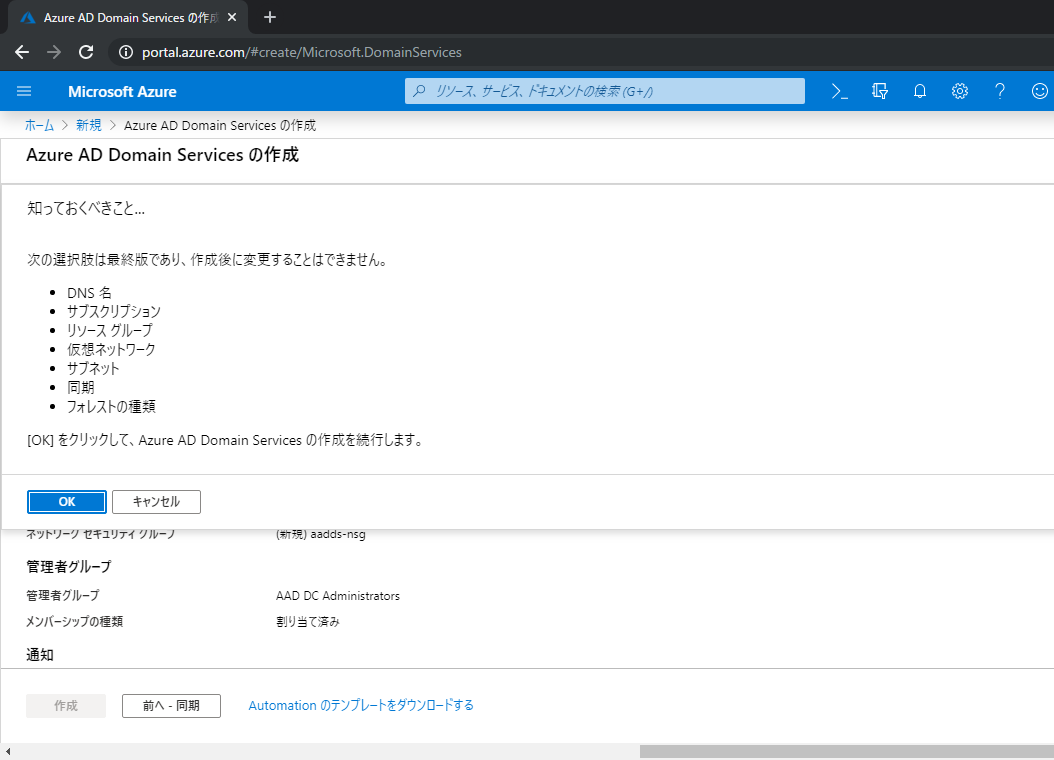
Task: Click the '管理者グループ' section heading
Action: tap(69, 567)
